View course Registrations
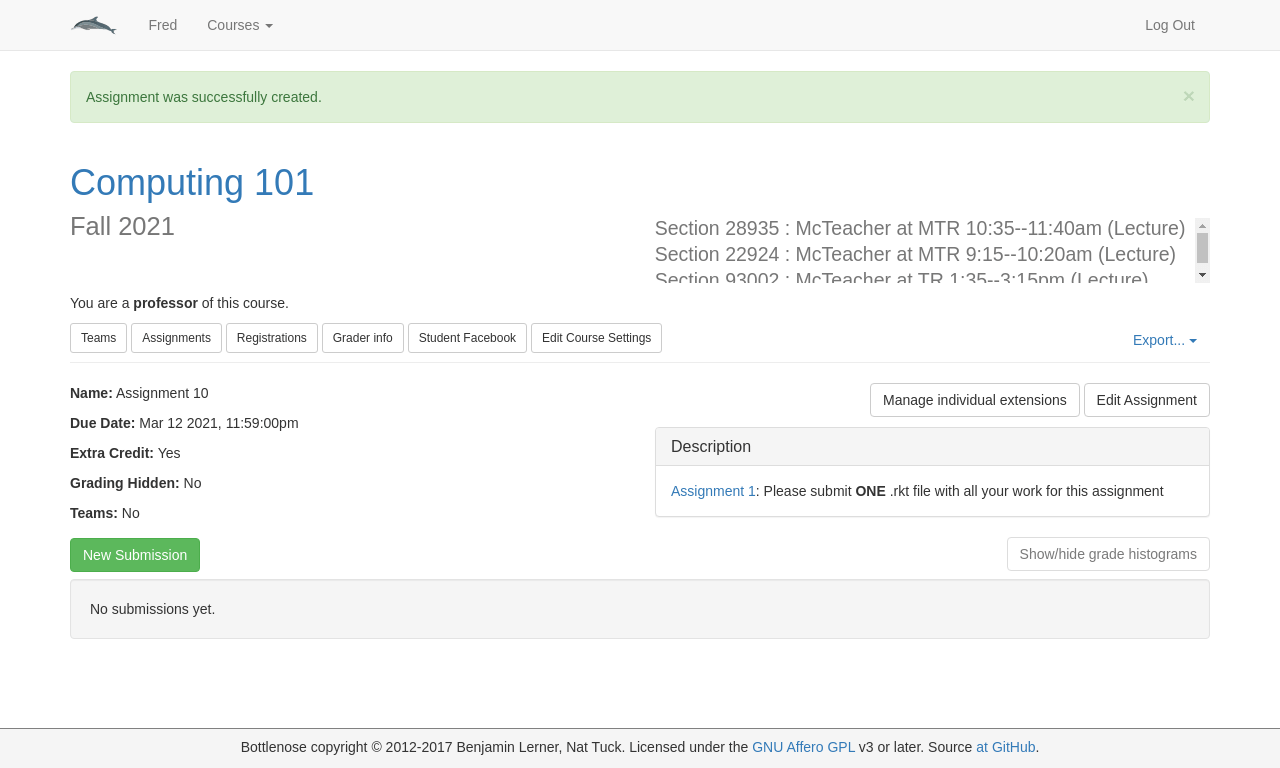Image resolution: width=1280 pixels, height=768 pixels. (x=271, y=338)
